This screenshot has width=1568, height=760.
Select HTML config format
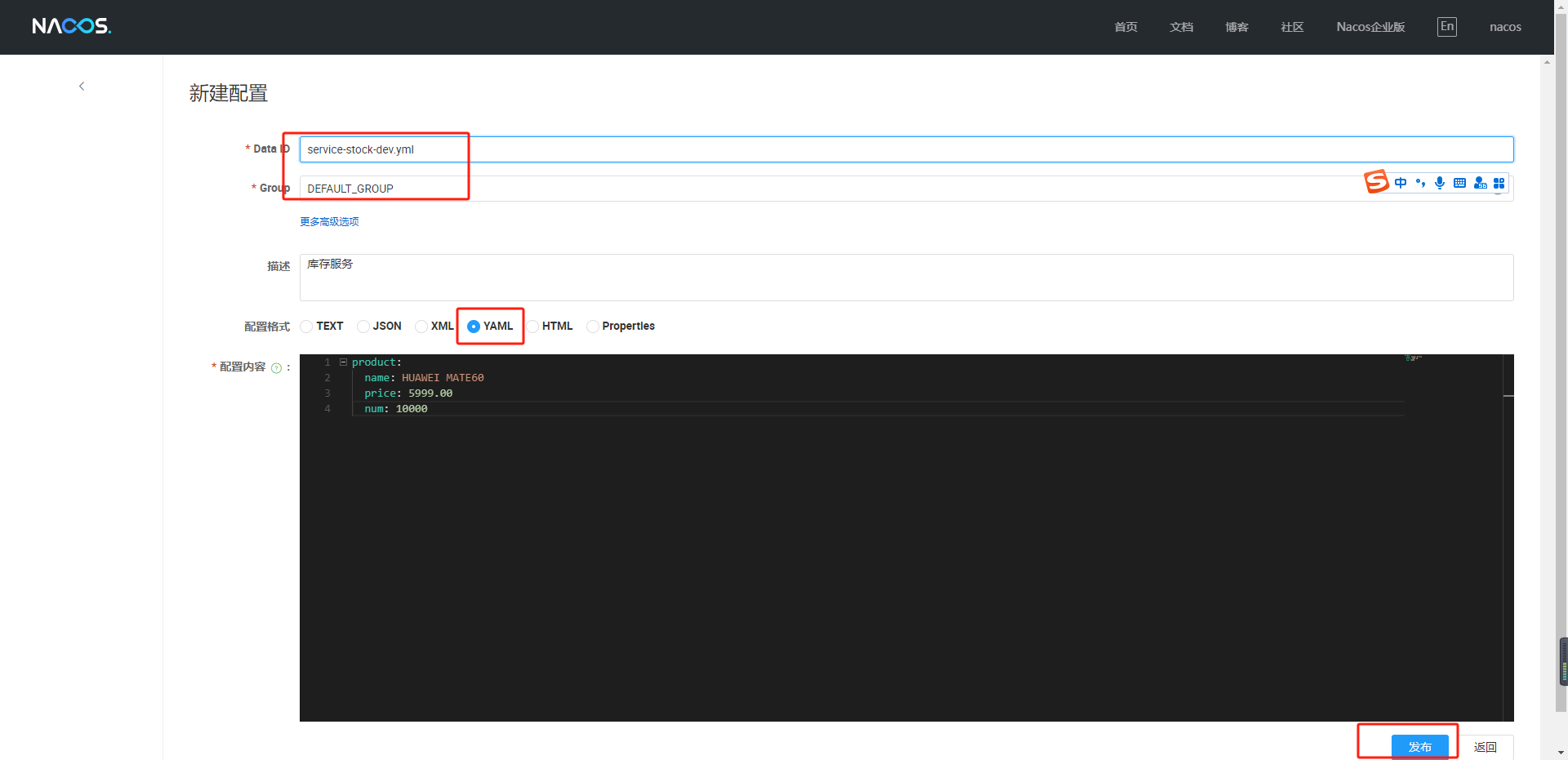pos(532,327)
